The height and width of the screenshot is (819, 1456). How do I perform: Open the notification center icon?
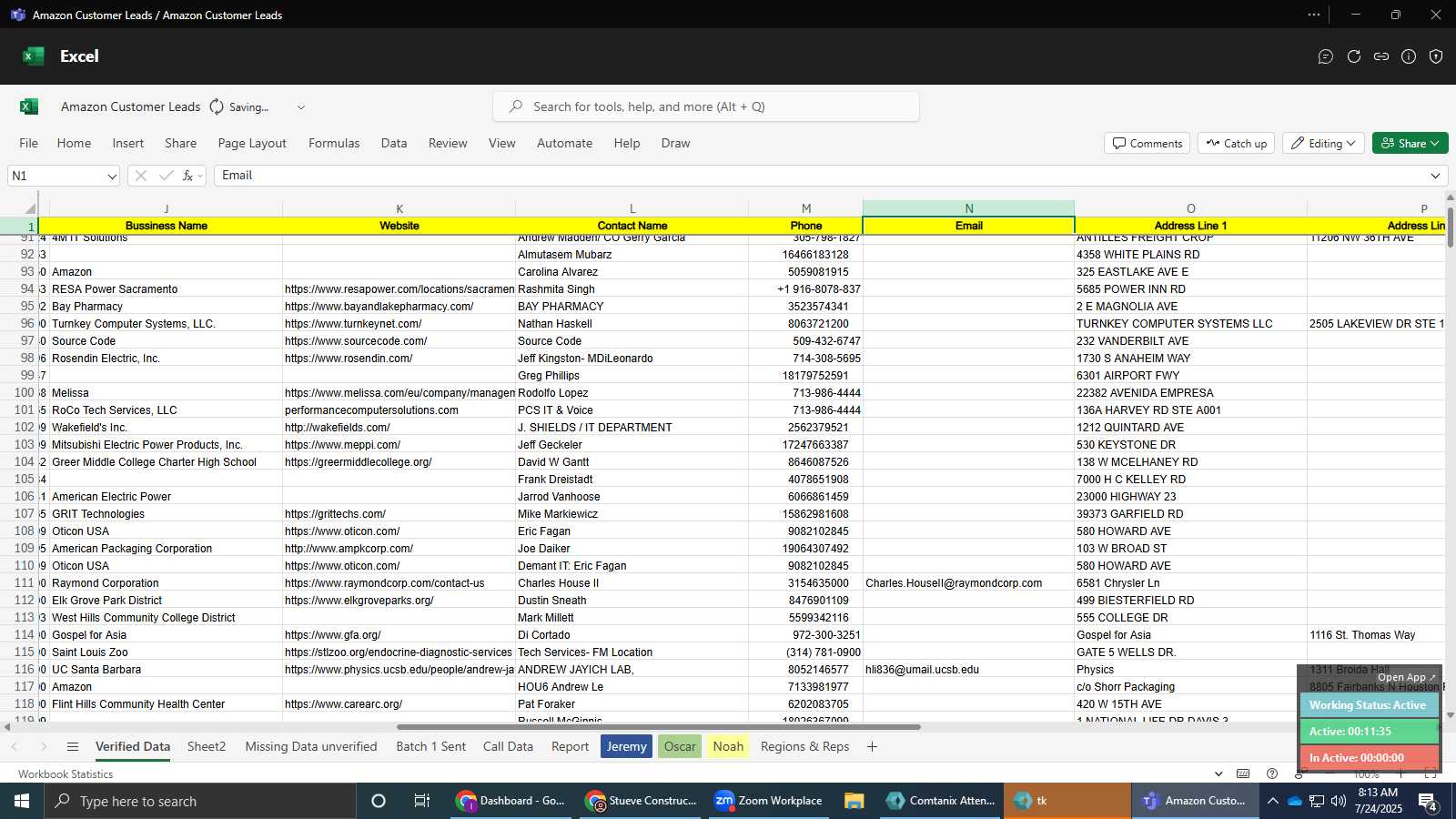1428,802
